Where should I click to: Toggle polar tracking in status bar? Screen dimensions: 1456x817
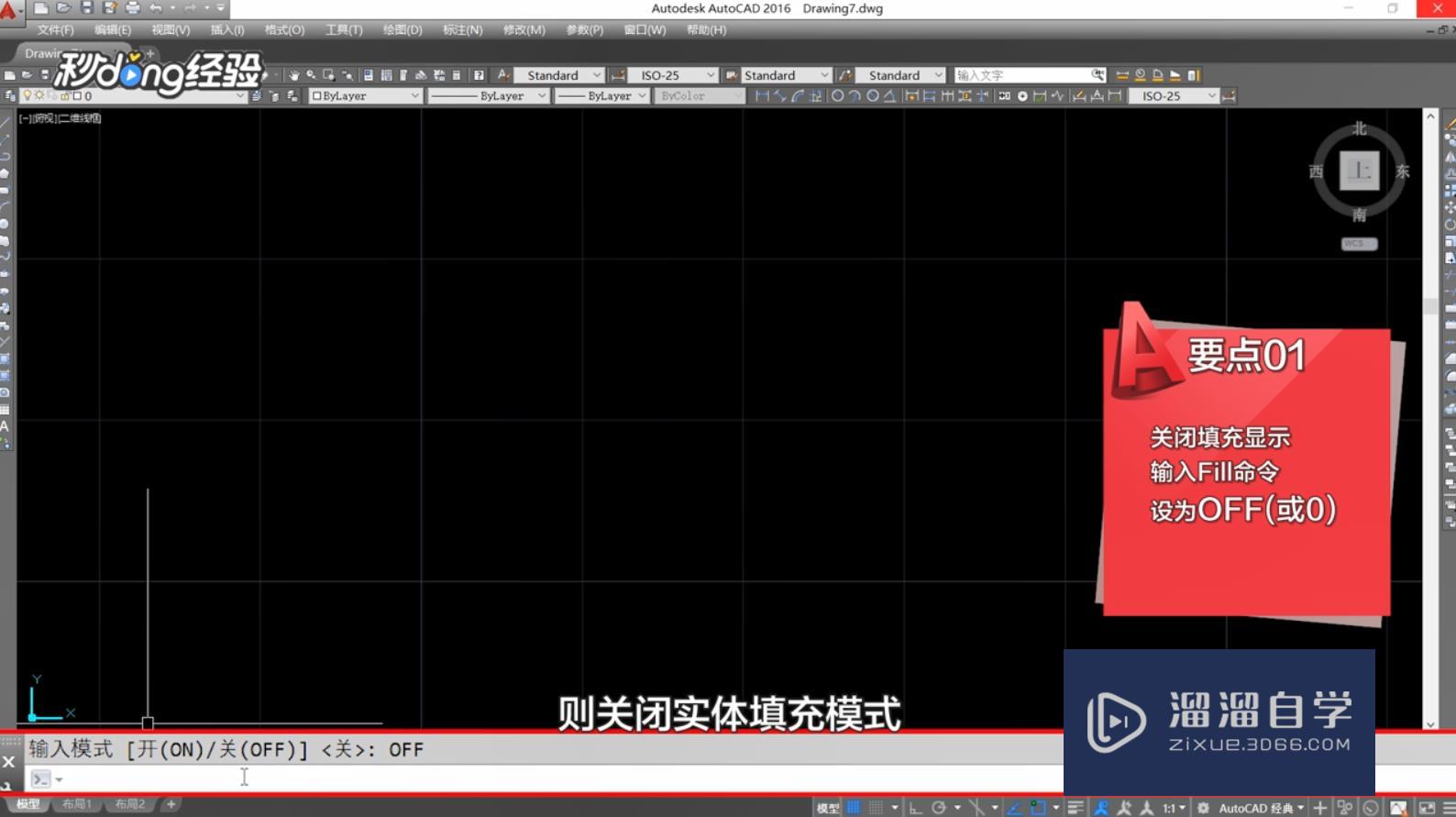[x=939, y=808]
